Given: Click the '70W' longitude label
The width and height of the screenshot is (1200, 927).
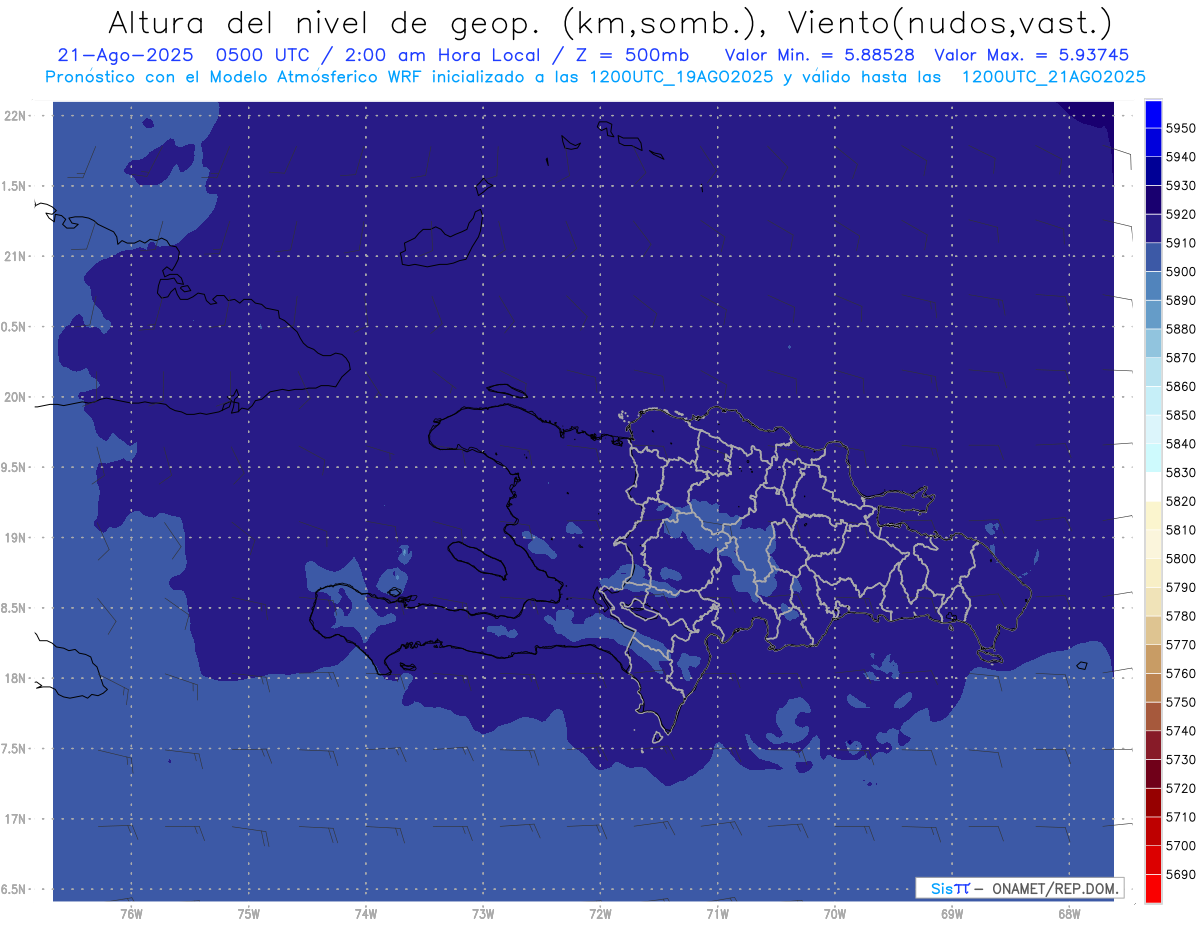Looking at the screenshot, I should [835, 913].
